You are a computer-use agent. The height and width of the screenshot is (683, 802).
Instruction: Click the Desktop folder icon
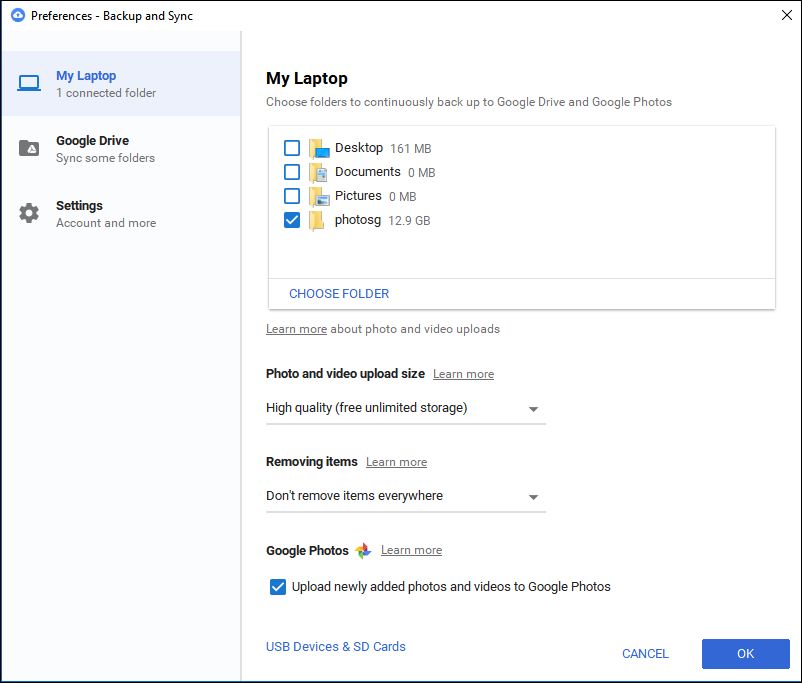319,148
